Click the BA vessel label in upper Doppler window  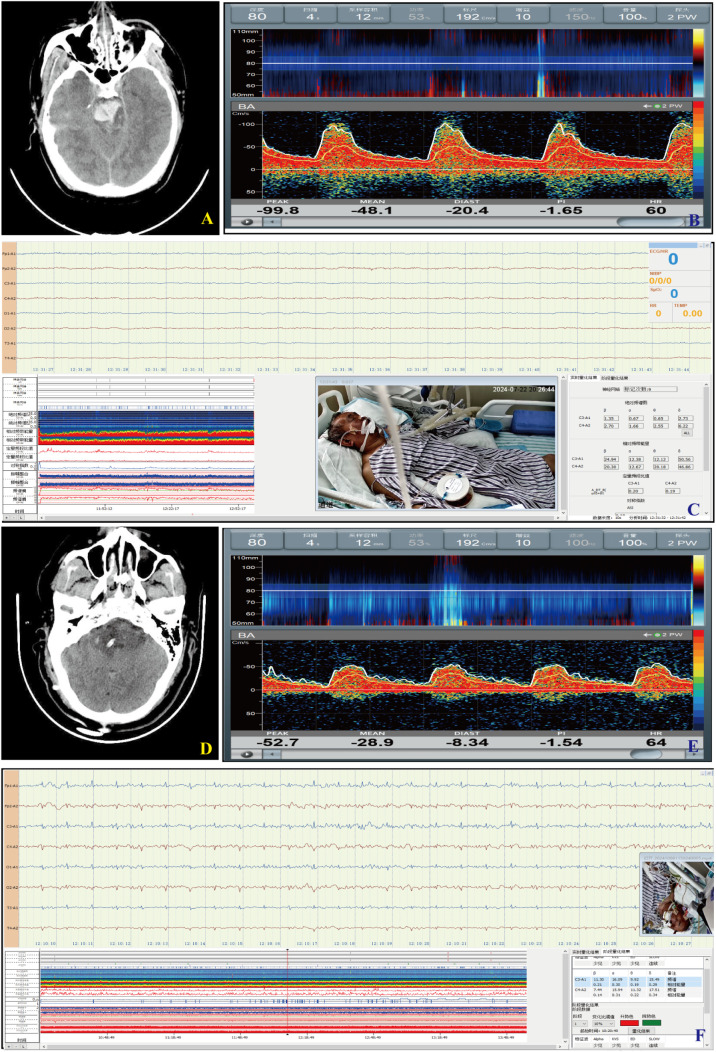246,107
